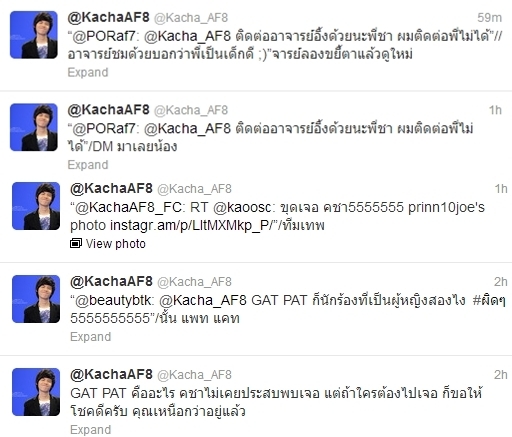This screenshot has width=512, height=437.
Task: Open the View photo link
Action: (115, 244)
